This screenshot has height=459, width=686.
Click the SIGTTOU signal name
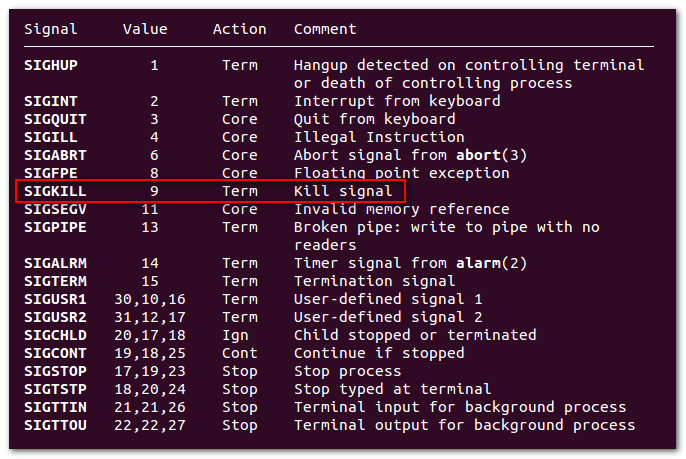pos(55,425)
